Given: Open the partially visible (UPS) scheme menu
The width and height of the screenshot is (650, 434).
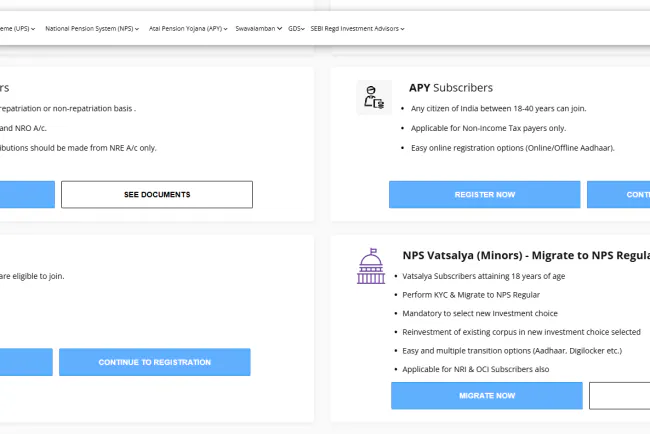Looking at the screenshot, I should tap(17, 29).
